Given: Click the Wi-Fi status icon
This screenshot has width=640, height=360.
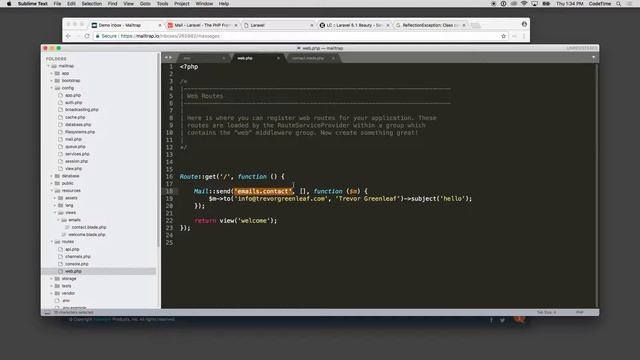Looking at the screenshot, I should click(524, 4).
